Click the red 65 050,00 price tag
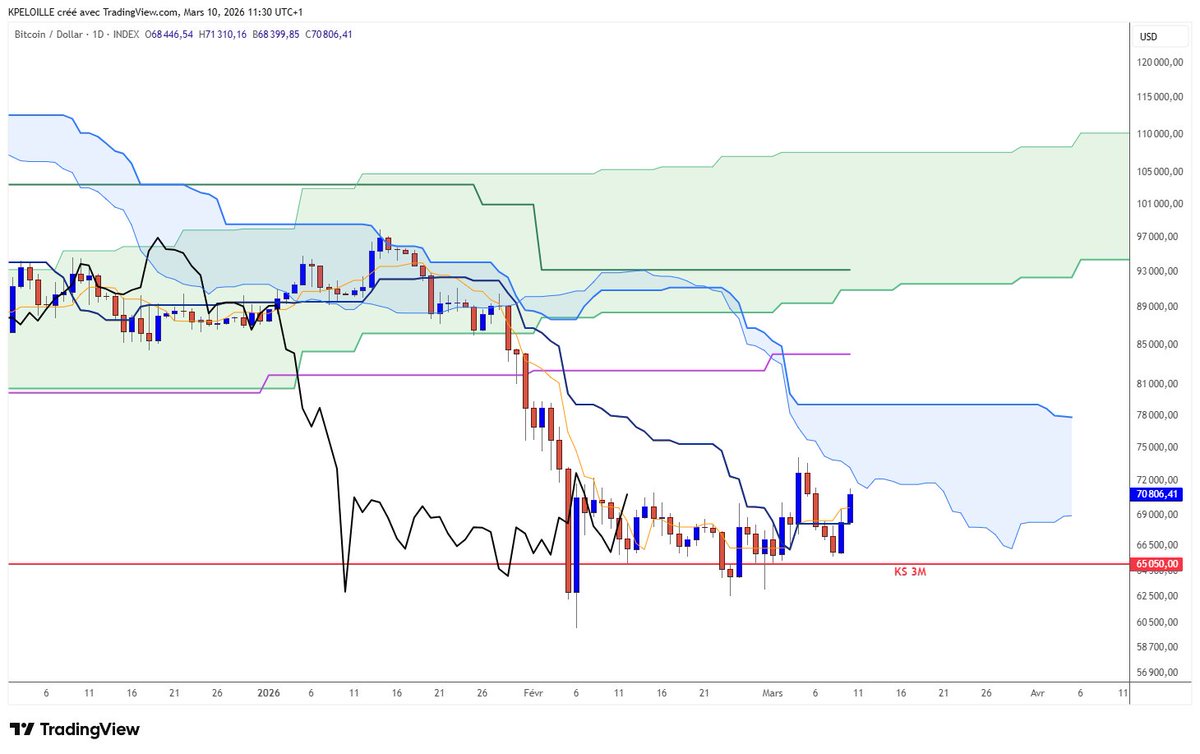 click(x=1155, y=564)
